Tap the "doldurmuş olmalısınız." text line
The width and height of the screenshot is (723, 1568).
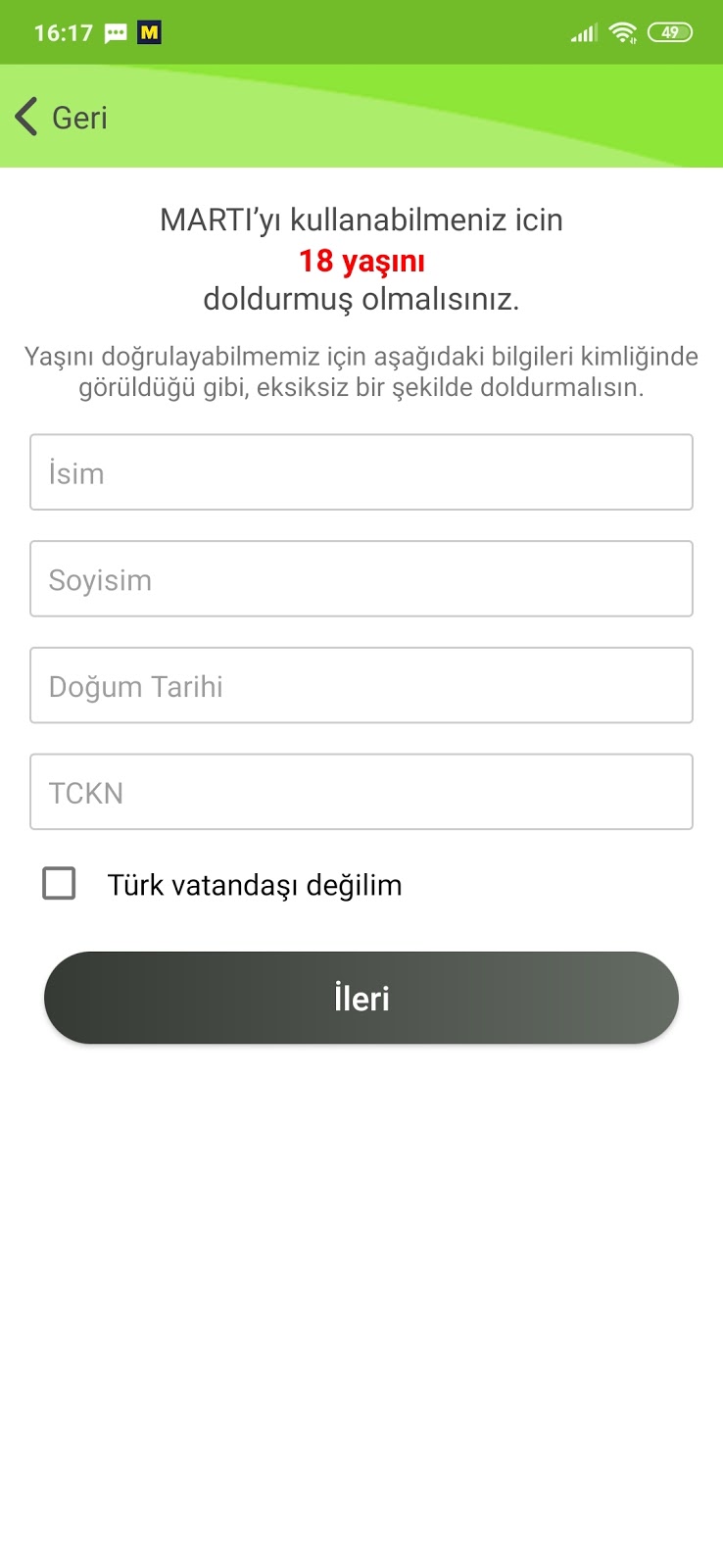(361, 299)
